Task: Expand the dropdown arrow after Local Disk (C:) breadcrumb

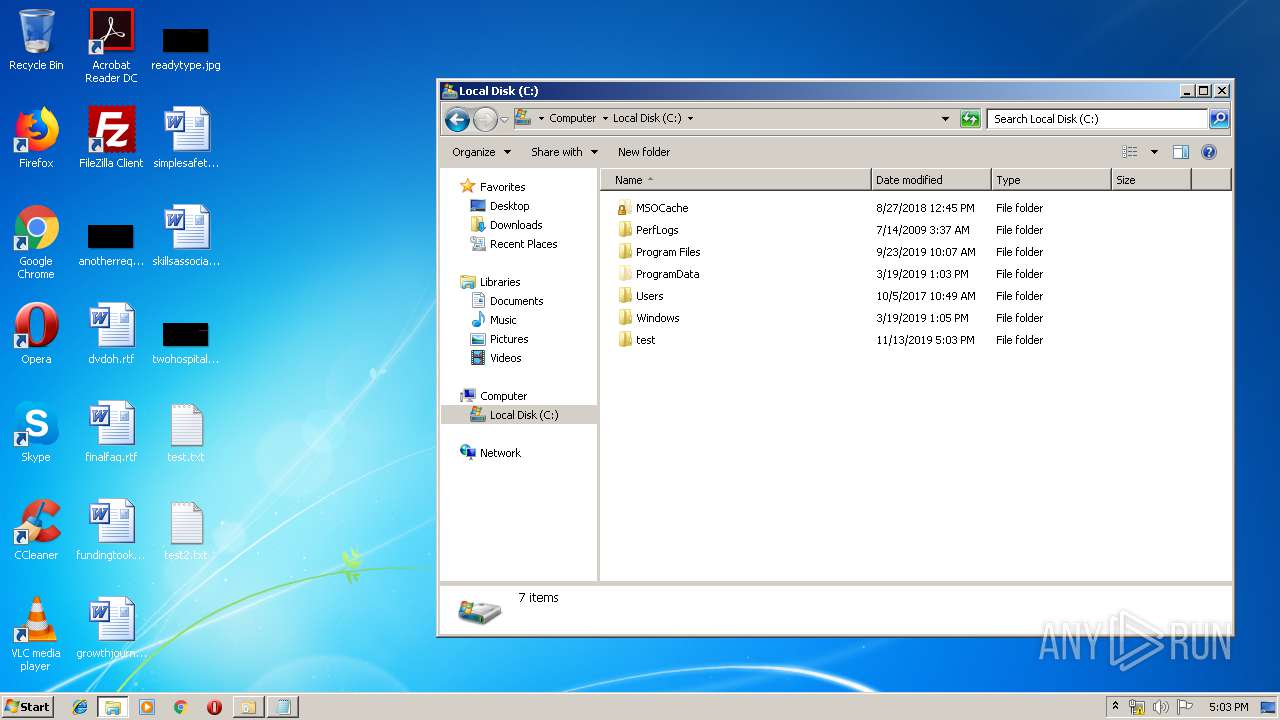Action: click(690, 118)
